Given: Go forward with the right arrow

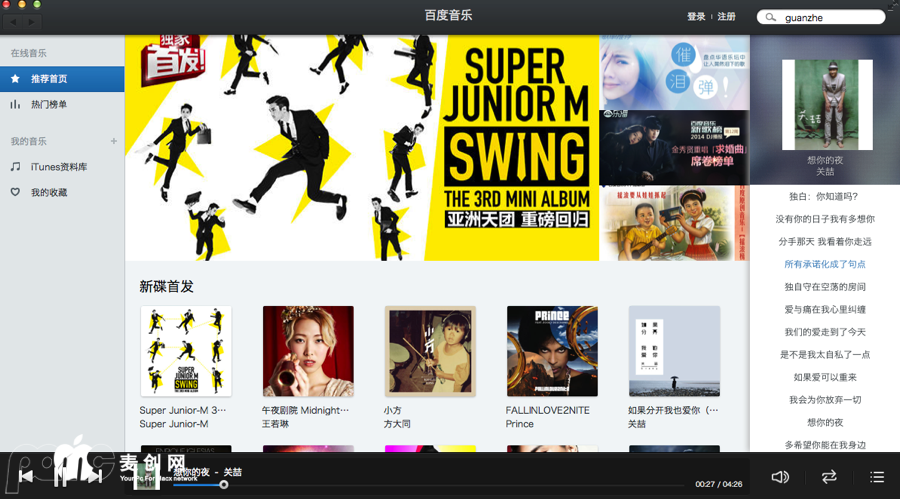Looking at the screenshot, I should point(34,21).
